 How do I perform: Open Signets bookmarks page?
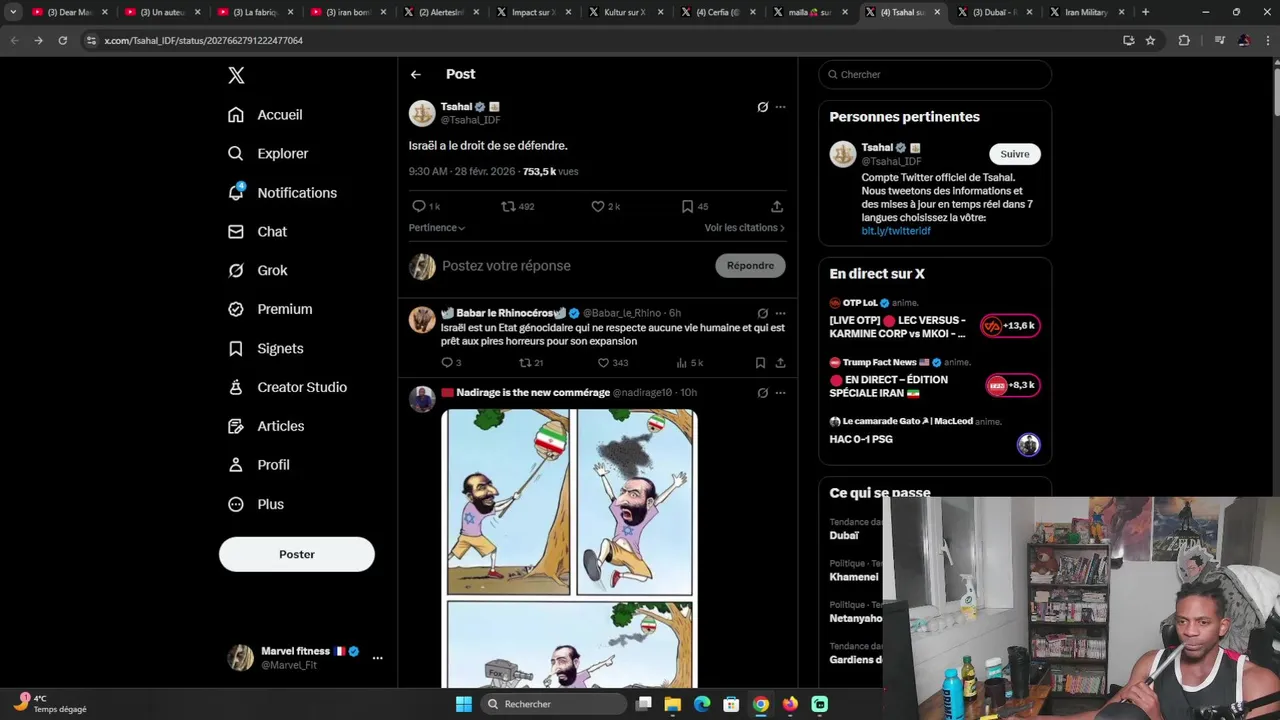coord(265,349)
